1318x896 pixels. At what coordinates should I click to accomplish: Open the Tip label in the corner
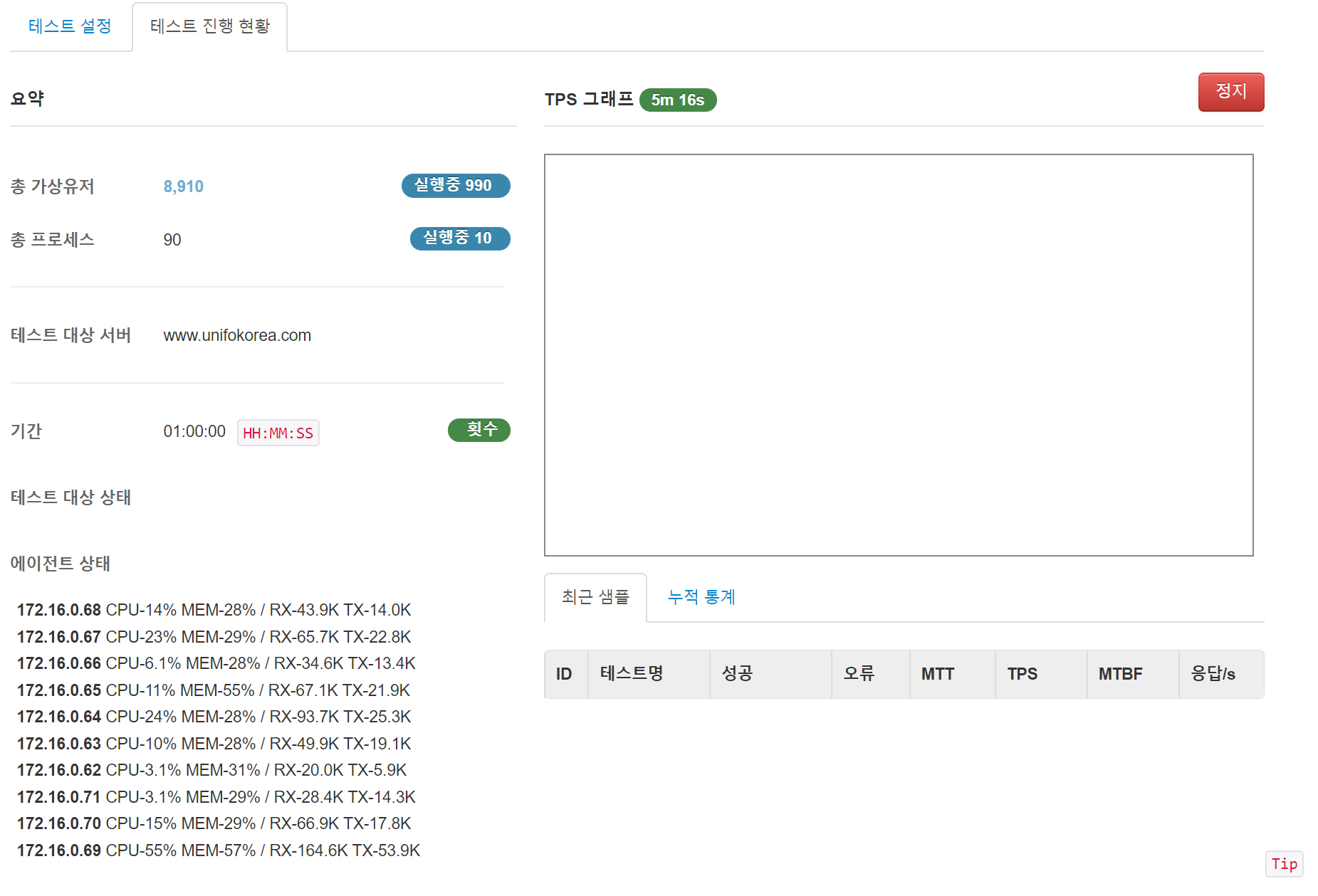[1284, 864]
